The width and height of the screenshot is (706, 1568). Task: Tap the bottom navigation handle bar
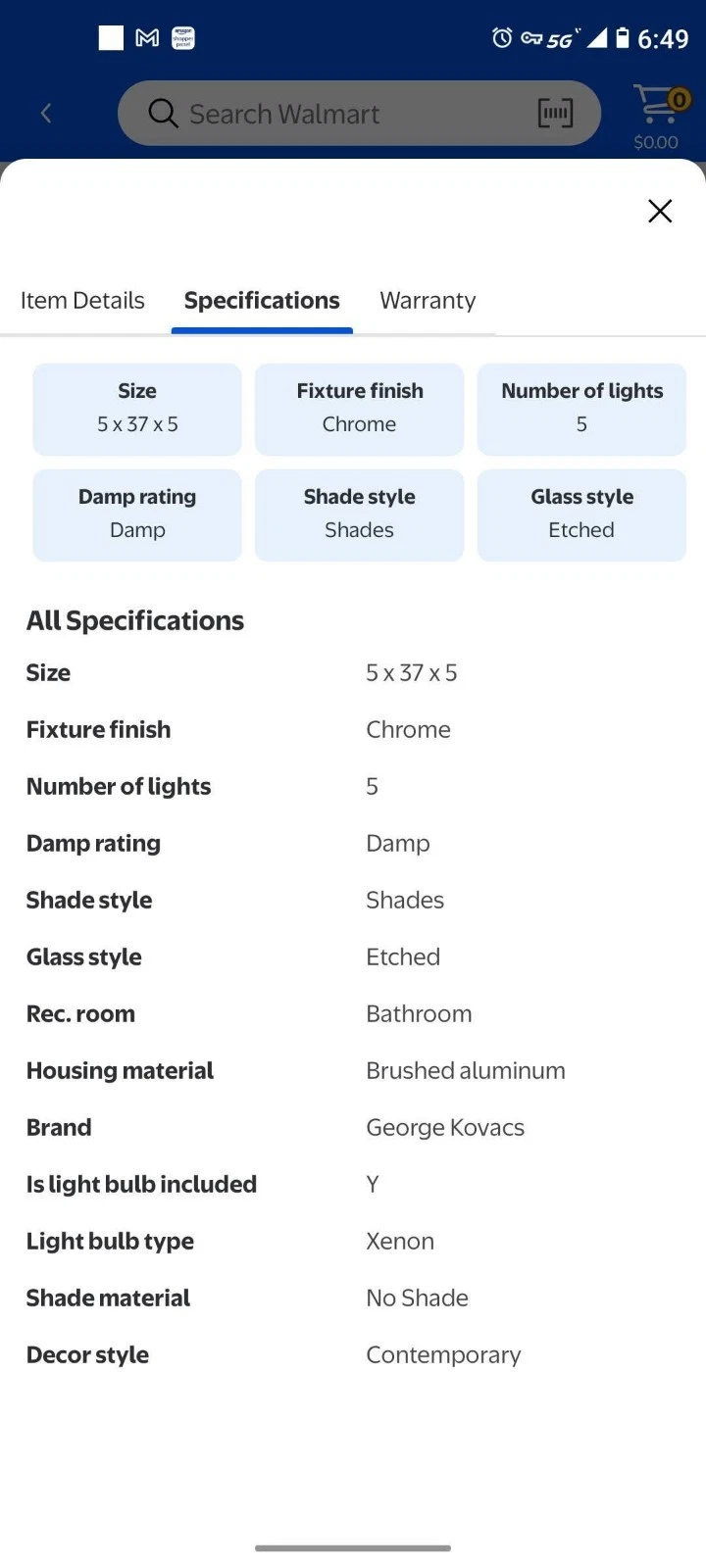click(353, 1548)
